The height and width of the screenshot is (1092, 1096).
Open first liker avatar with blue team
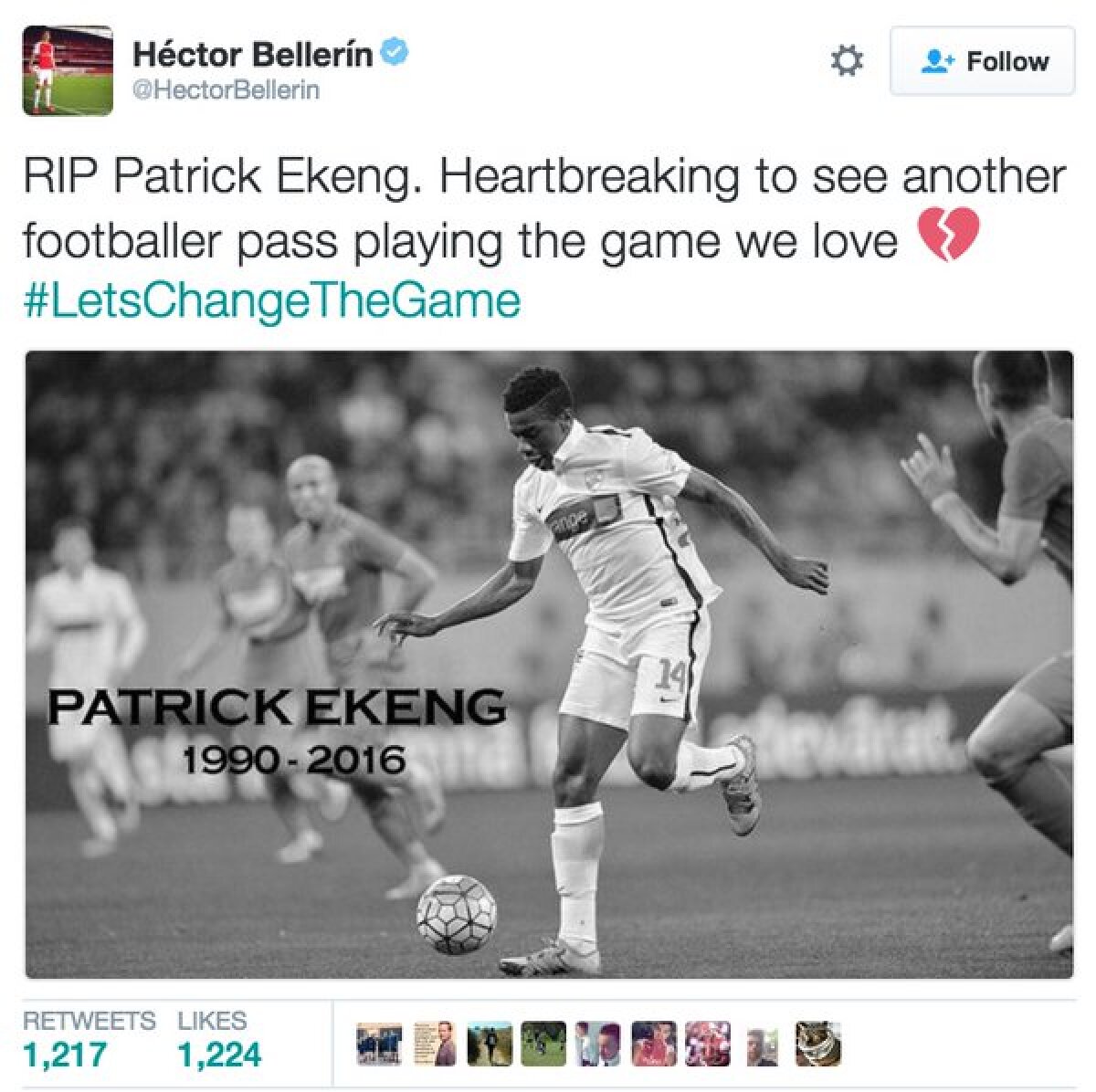381,1045
